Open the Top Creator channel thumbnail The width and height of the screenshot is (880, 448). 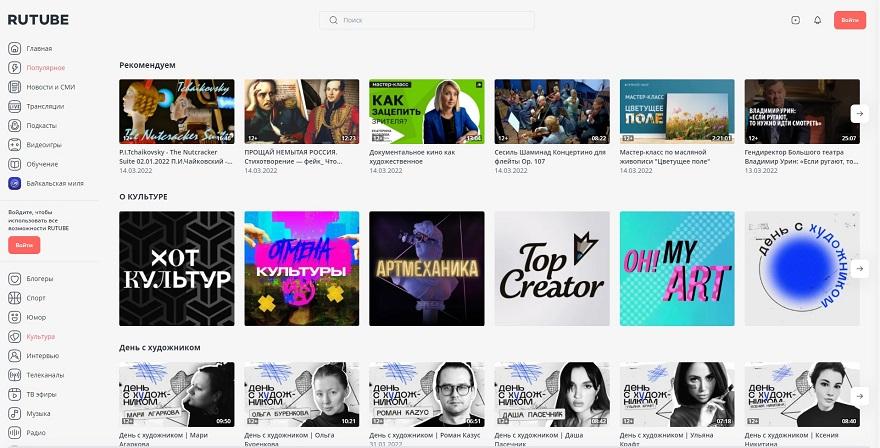pos(552,269)
